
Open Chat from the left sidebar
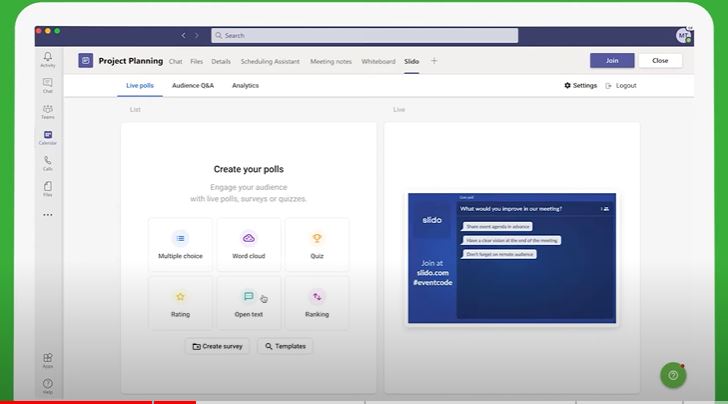click(48, 85)
